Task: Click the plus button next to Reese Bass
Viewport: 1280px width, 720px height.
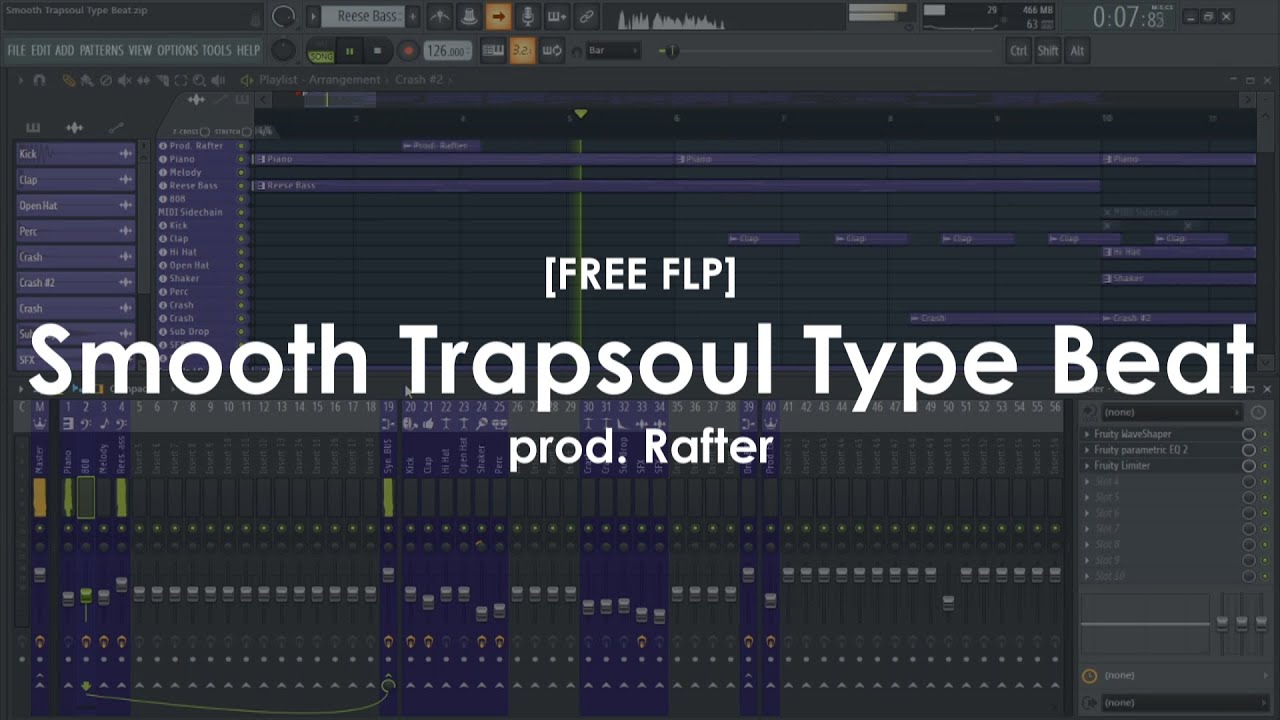Action: 412,16
